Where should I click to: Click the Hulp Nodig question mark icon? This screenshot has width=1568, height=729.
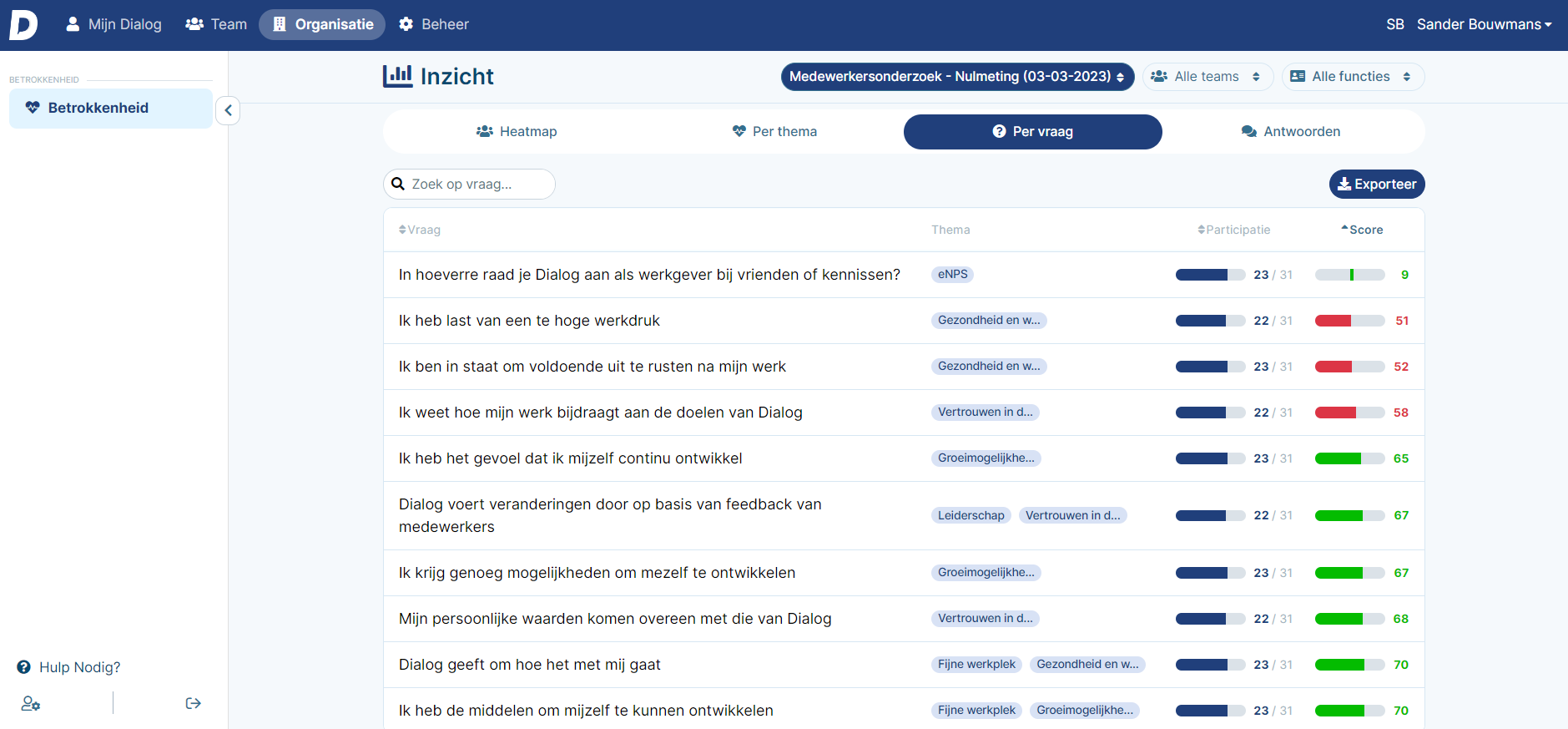(x=24, y=667)
